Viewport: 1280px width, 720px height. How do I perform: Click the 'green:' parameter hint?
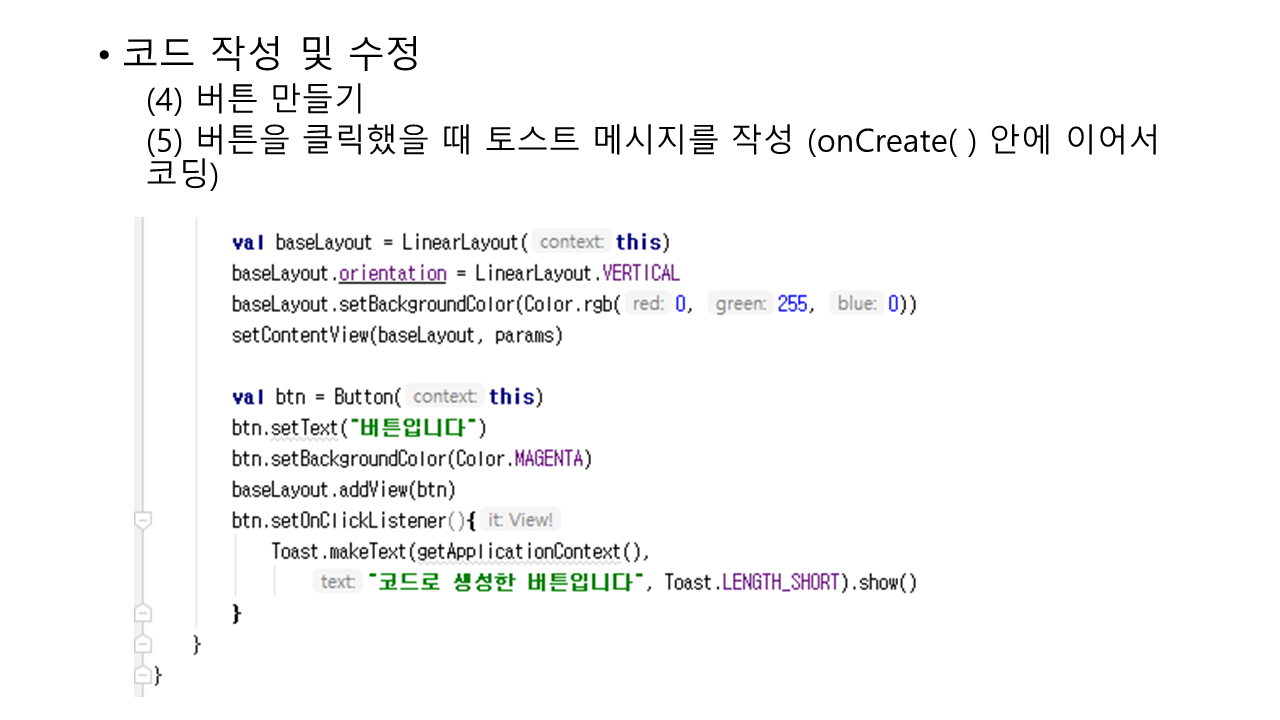click(741, 304)
